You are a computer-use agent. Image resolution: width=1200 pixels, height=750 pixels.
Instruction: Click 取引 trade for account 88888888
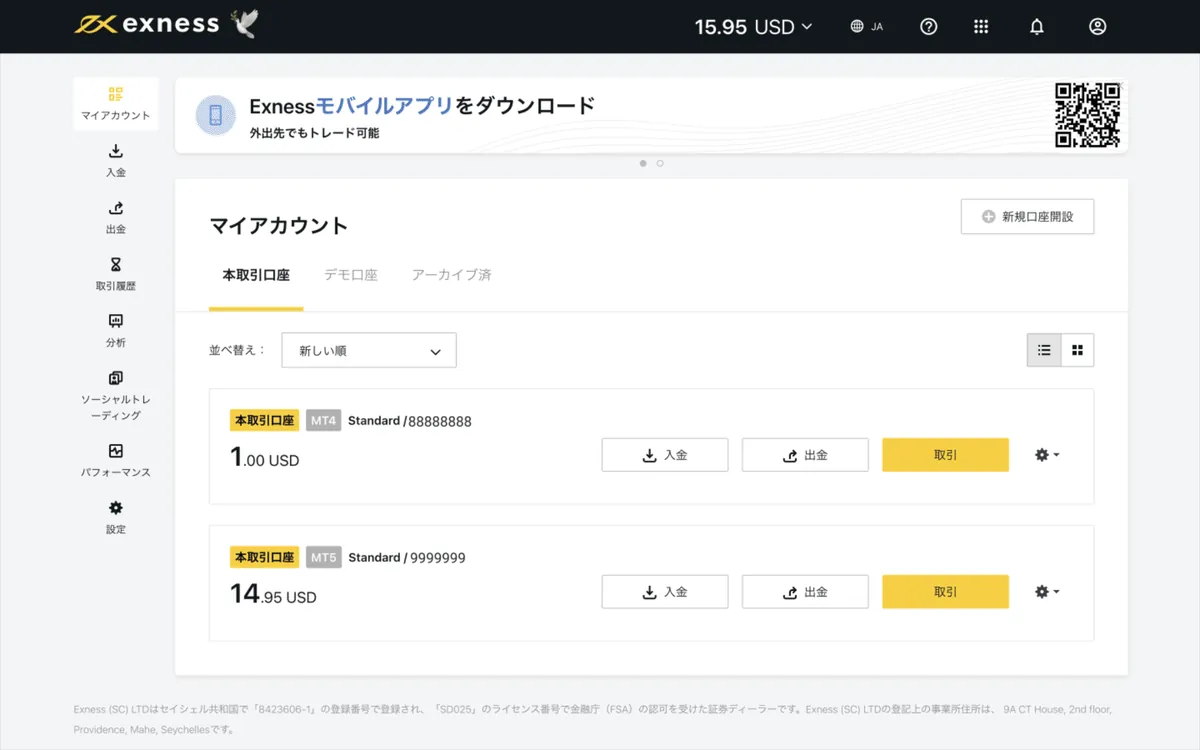(945, 455)
